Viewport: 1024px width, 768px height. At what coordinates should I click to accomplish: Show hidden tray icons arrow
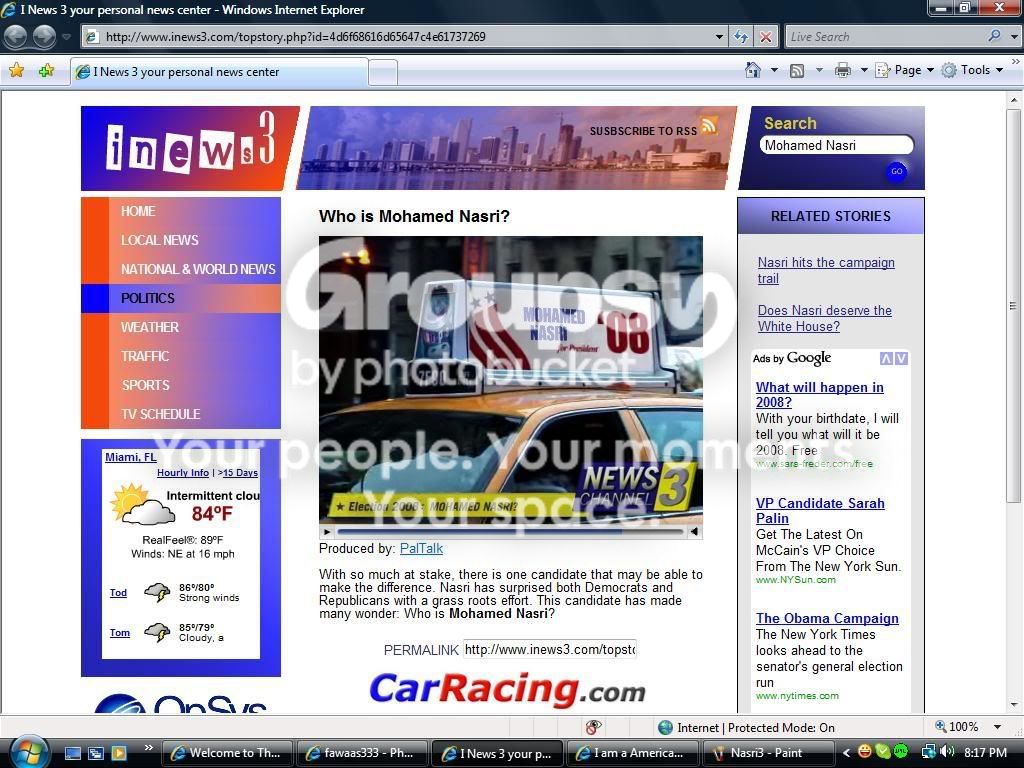(x=846, y=752)
